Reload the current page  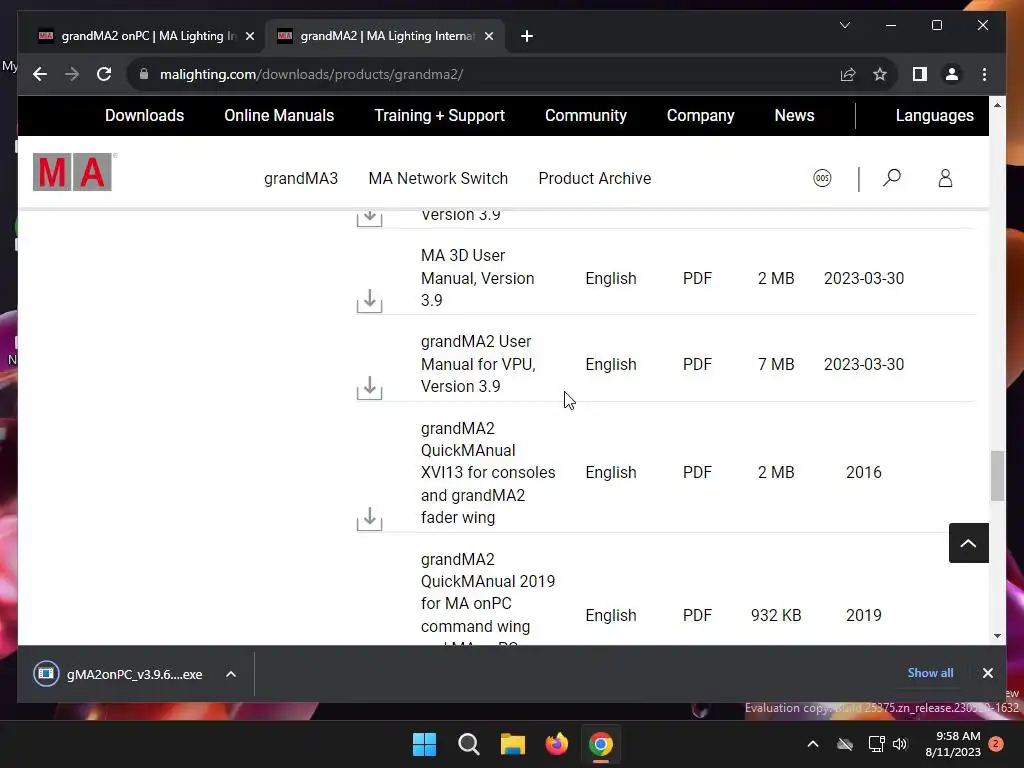(104, 74)
